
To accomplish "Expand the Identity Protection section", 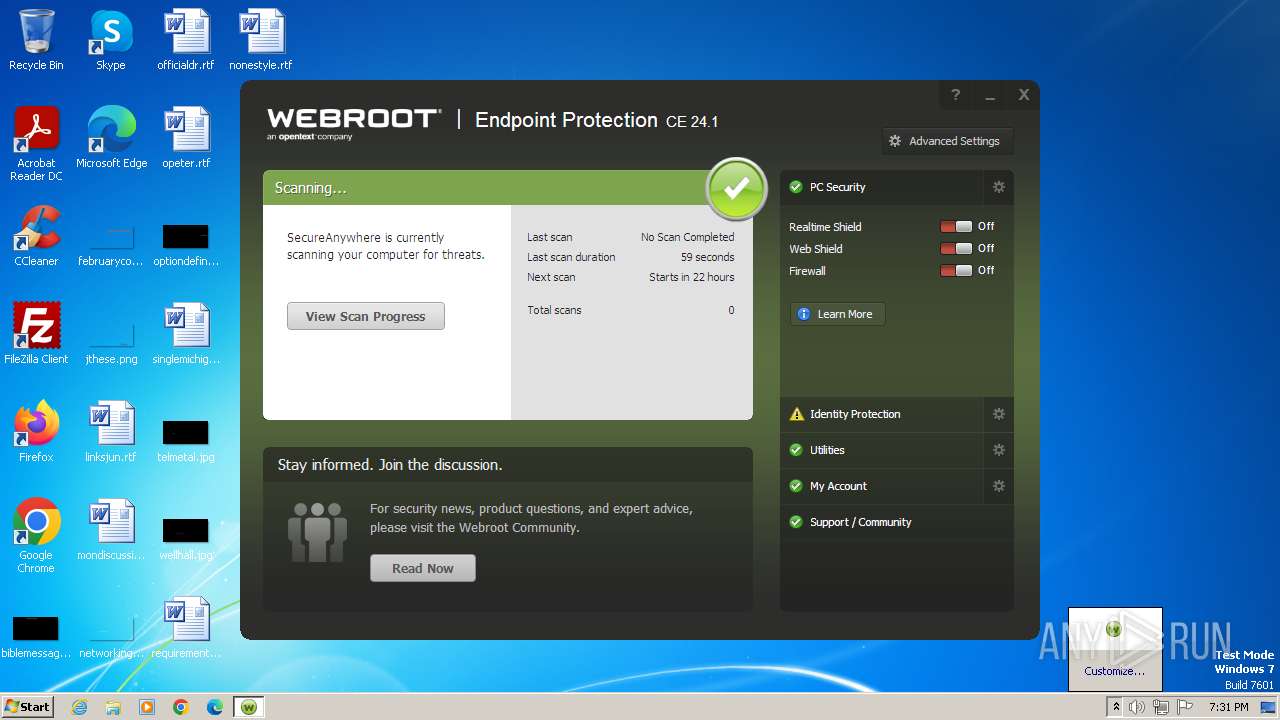I will click(883, 414).
